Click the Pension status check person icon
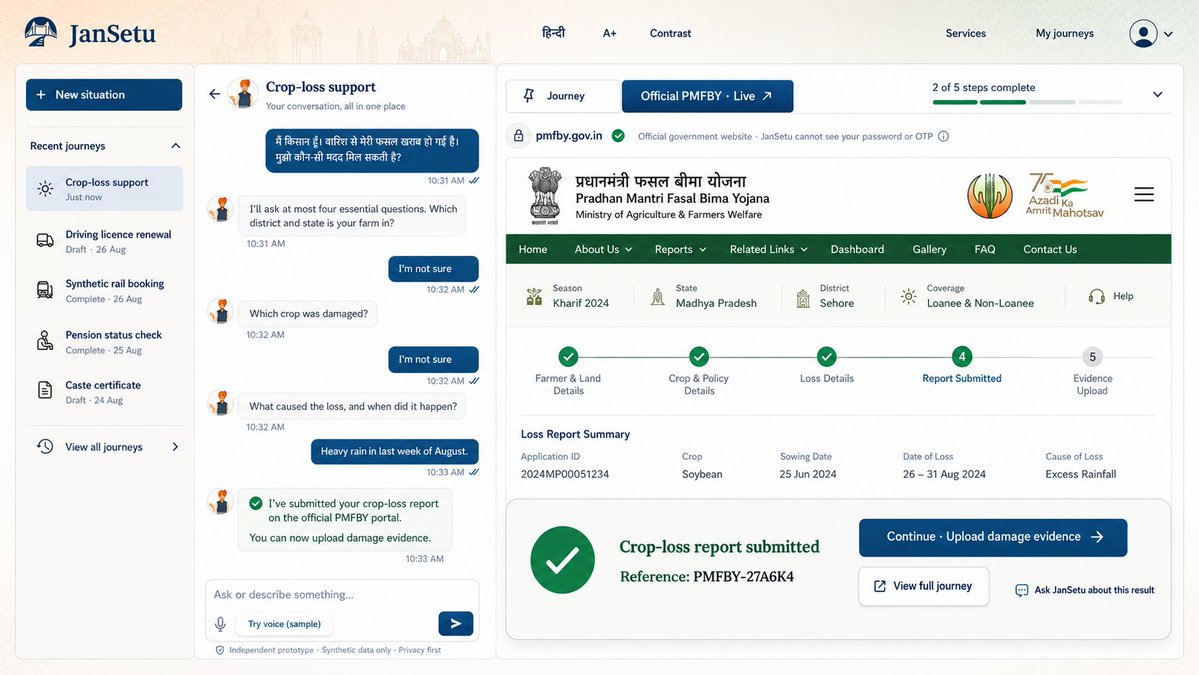The width and height of the screenshot is (1199, 675). click(x=45, y=341)
